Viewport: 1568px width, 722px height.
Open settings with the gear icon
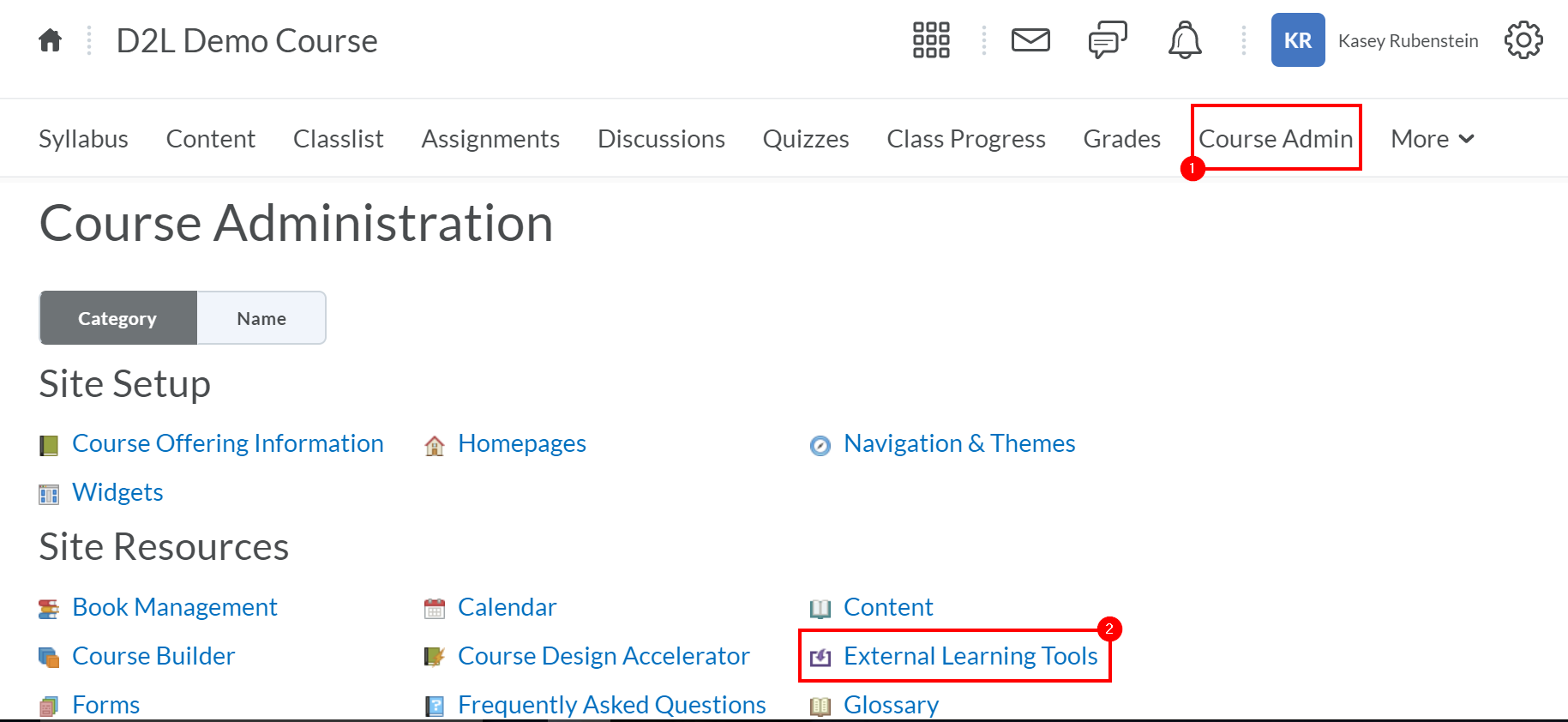1523,39
